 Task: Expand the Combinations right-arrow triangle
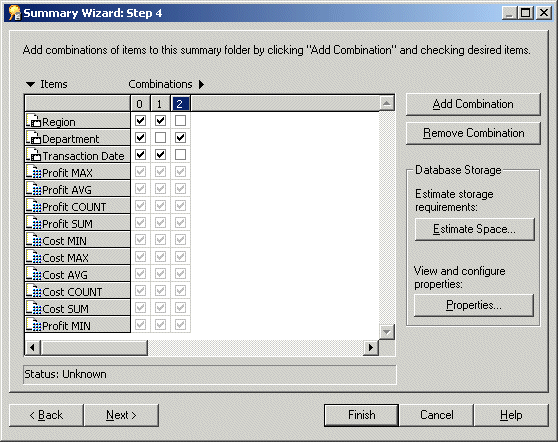pos(201,84)
